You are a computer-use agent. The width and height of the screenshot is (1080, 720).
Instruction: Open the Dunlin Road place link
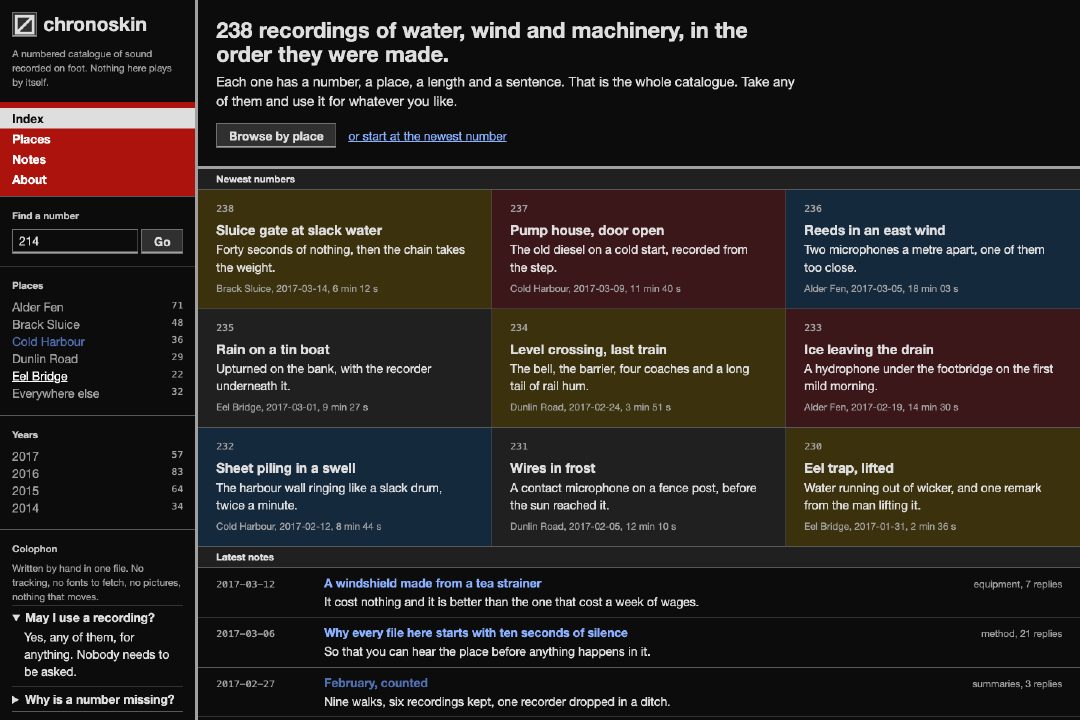pos(45,359)
